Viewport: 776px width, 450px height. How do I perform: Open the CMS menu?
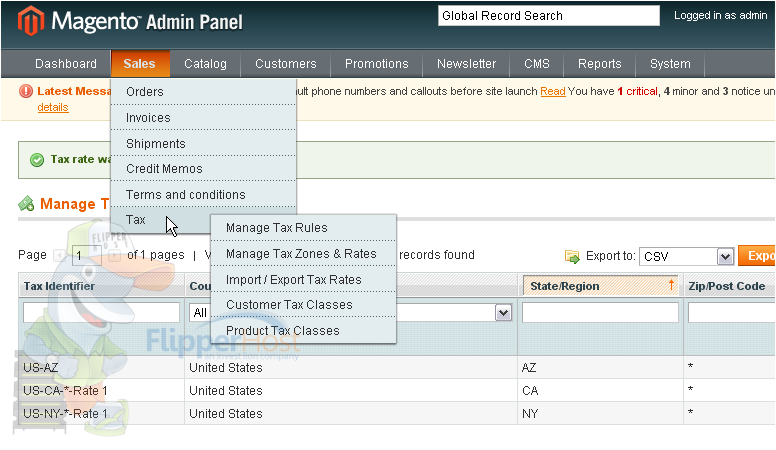[x=537, y=64]
